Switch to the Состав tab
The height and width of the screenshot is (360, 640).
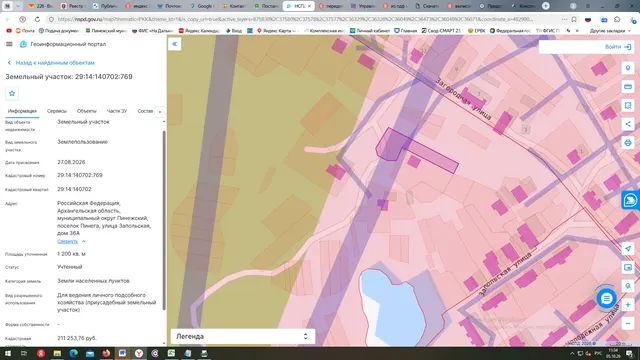(x=145, y=111)
